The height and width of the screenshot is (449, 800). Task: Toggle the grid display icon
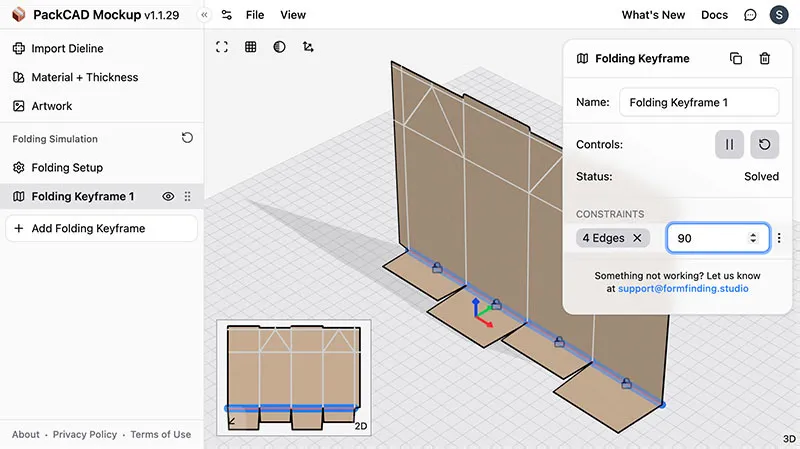pos(251,47)
